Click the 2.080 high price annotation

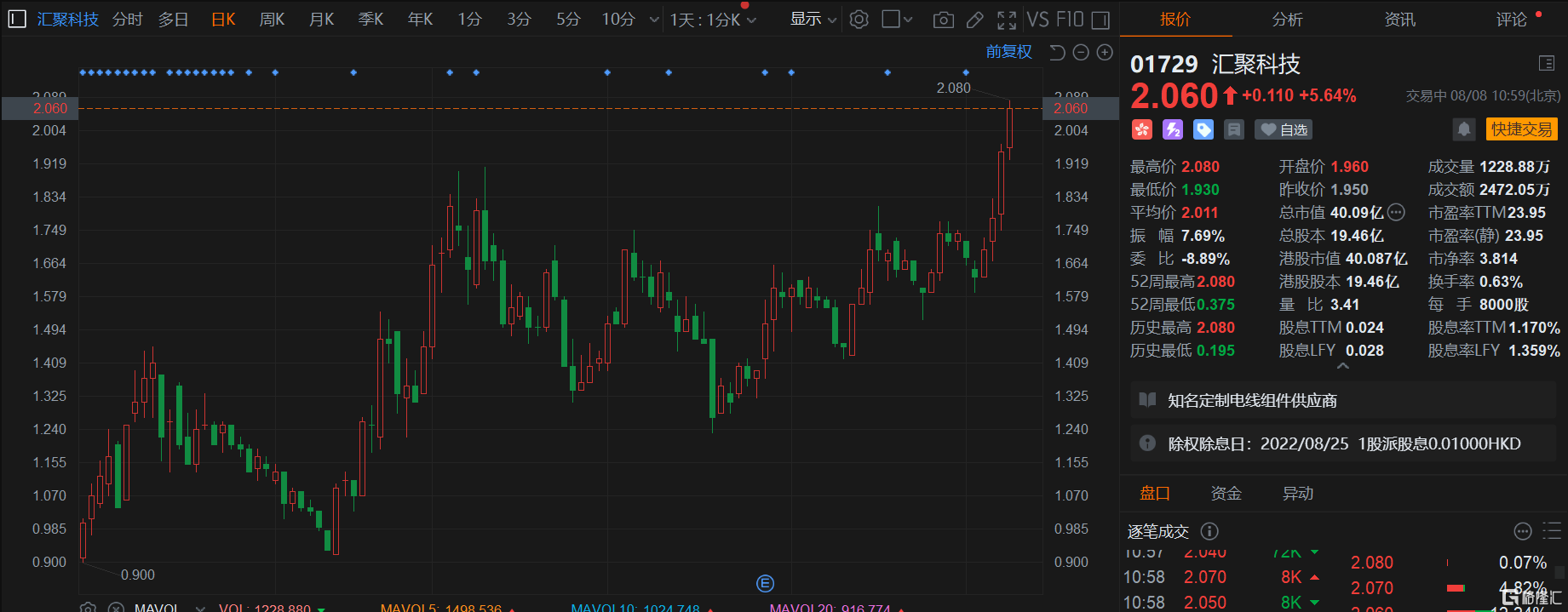pyautogui.click(x=953, y=88)
